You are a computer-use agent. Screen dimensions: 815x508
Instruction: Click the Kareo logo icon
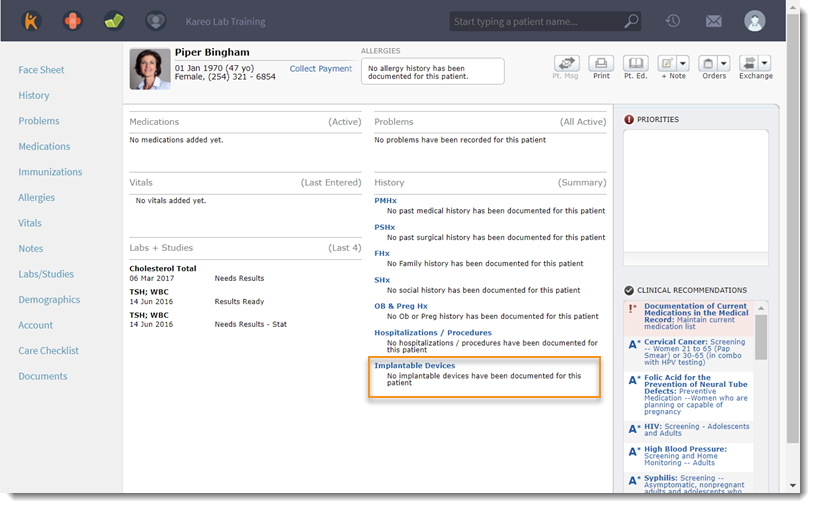(32, 21)
